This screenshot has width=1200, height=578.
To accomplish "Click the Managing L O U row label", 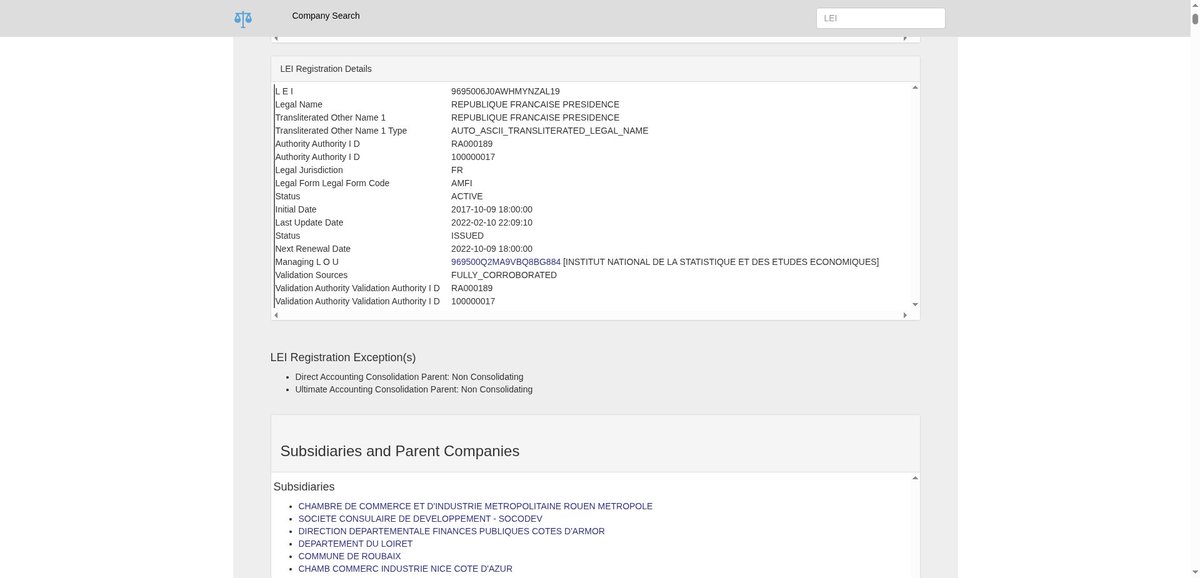I will tap(307, 262).
